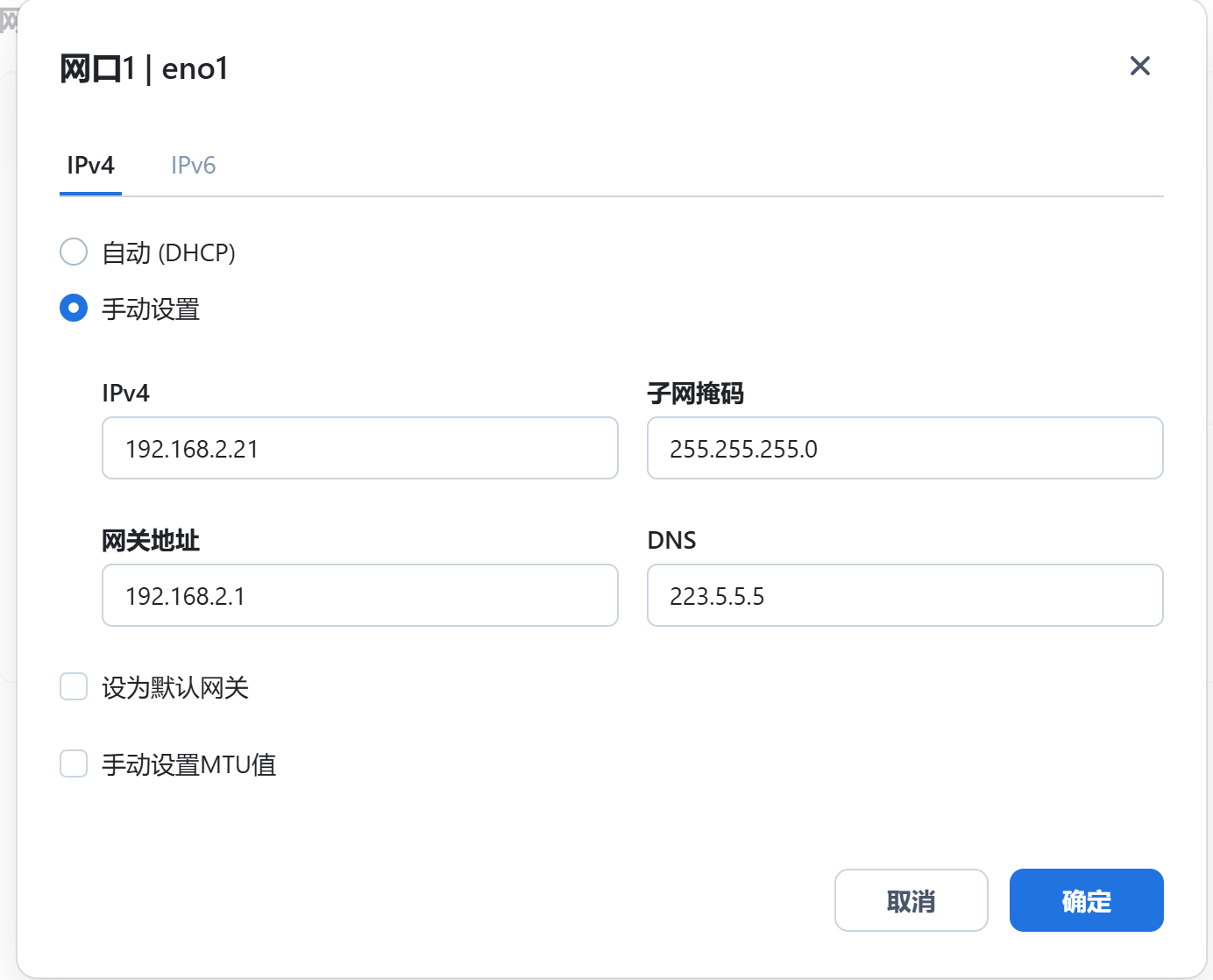Click the IPv4 address field 192.168.2.21
Screen dimensions: 1213x980
pos(360,448)
